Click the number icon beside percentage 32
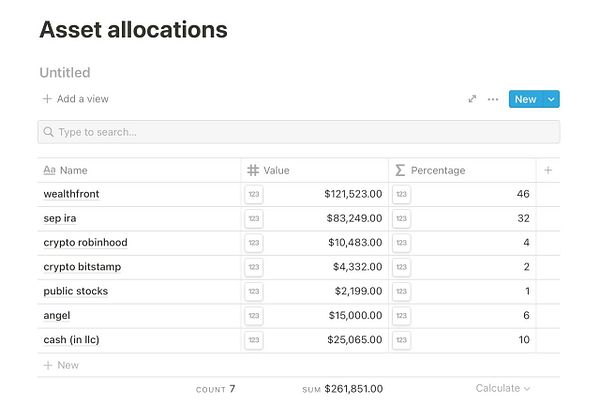The width and height of the screenshot is (600, 418). click(401, 218)
